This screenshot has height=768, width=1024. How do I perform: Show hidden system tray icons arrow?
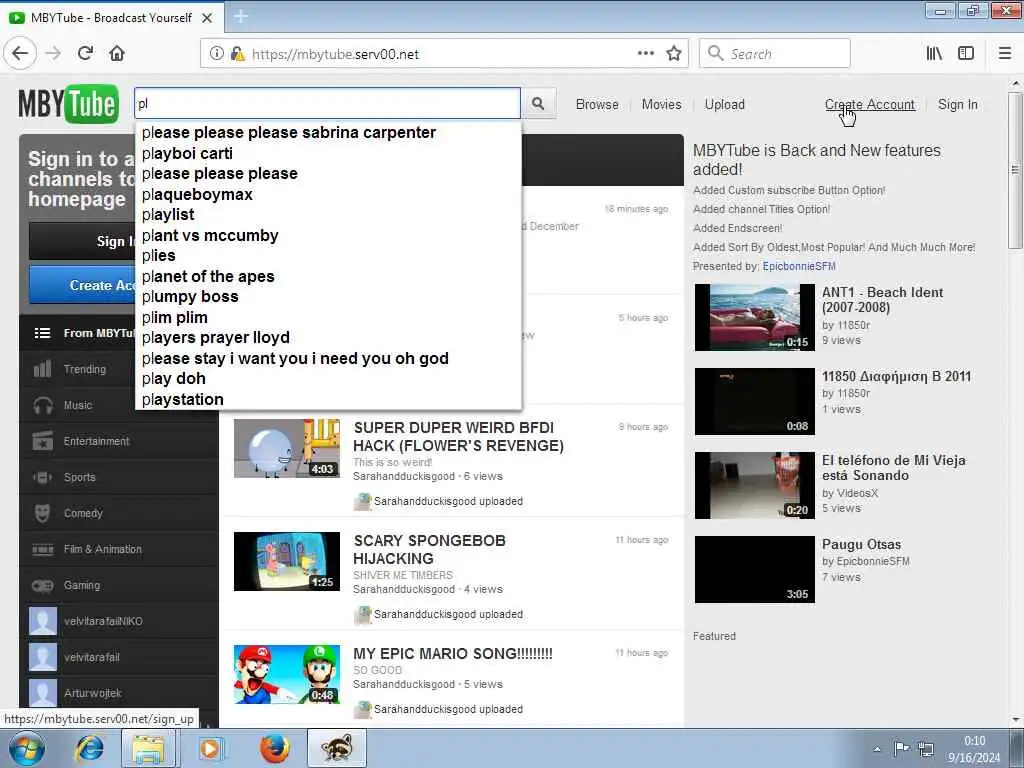click(877, 749)
